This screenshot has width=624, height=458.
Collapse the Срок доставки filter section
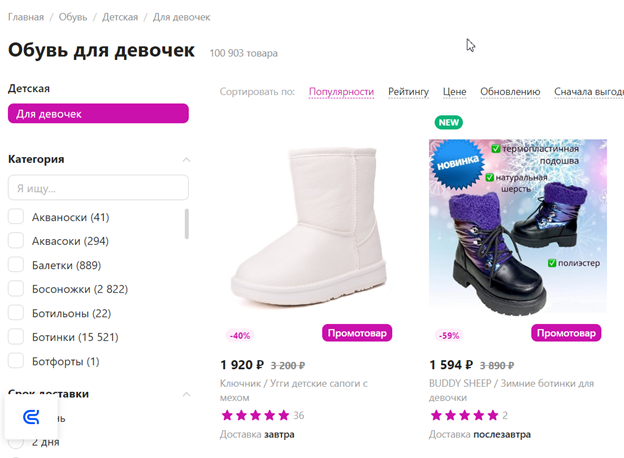(x=186, y=394)
